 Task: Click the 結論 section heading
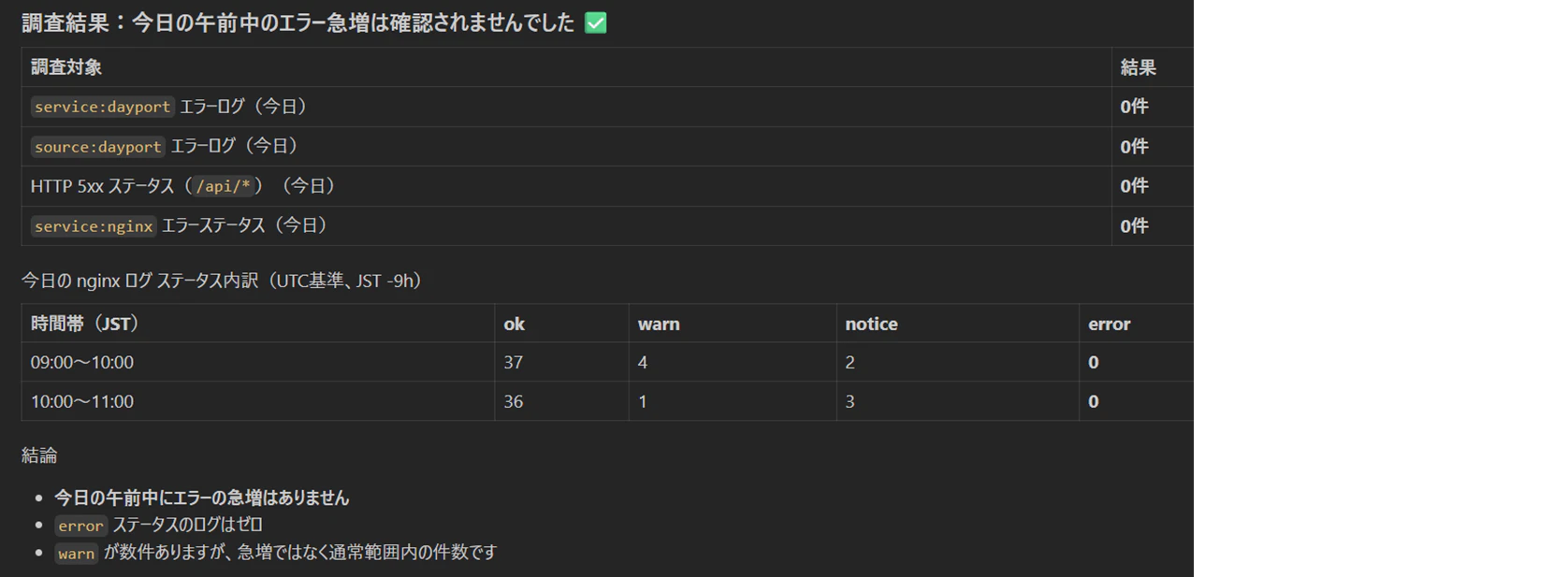point(39,455)
